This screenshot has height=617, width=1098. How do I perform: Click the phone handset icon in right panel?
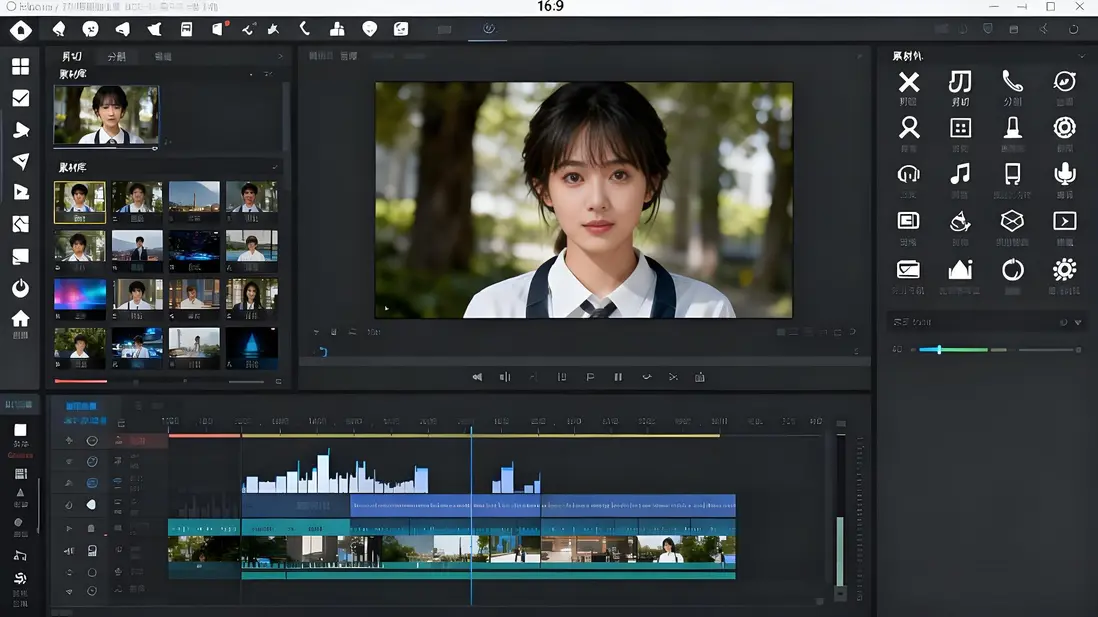point(1012,81)
